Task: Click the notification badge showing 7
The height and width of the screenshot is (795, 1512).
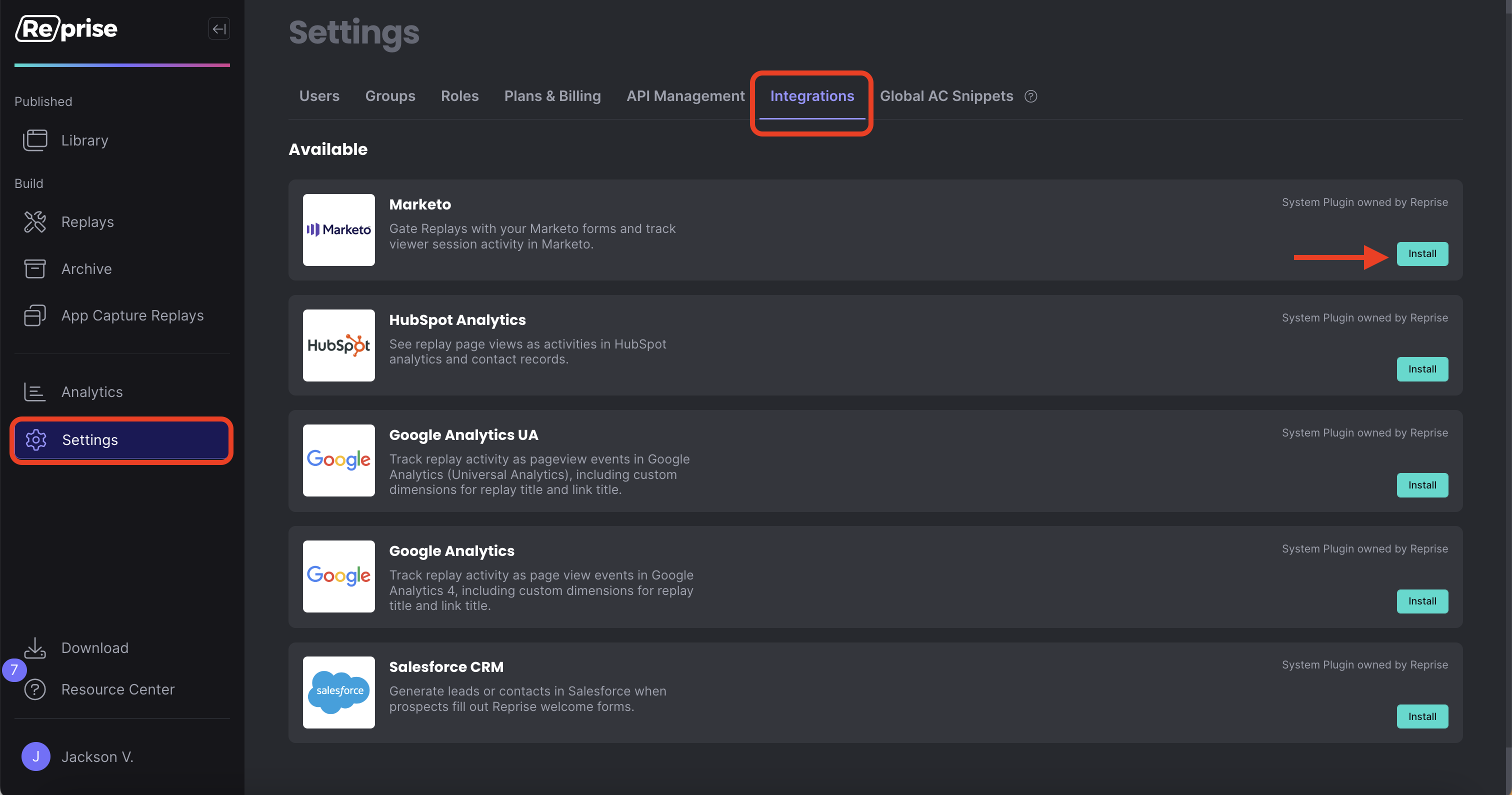Action: pos(14,670)
